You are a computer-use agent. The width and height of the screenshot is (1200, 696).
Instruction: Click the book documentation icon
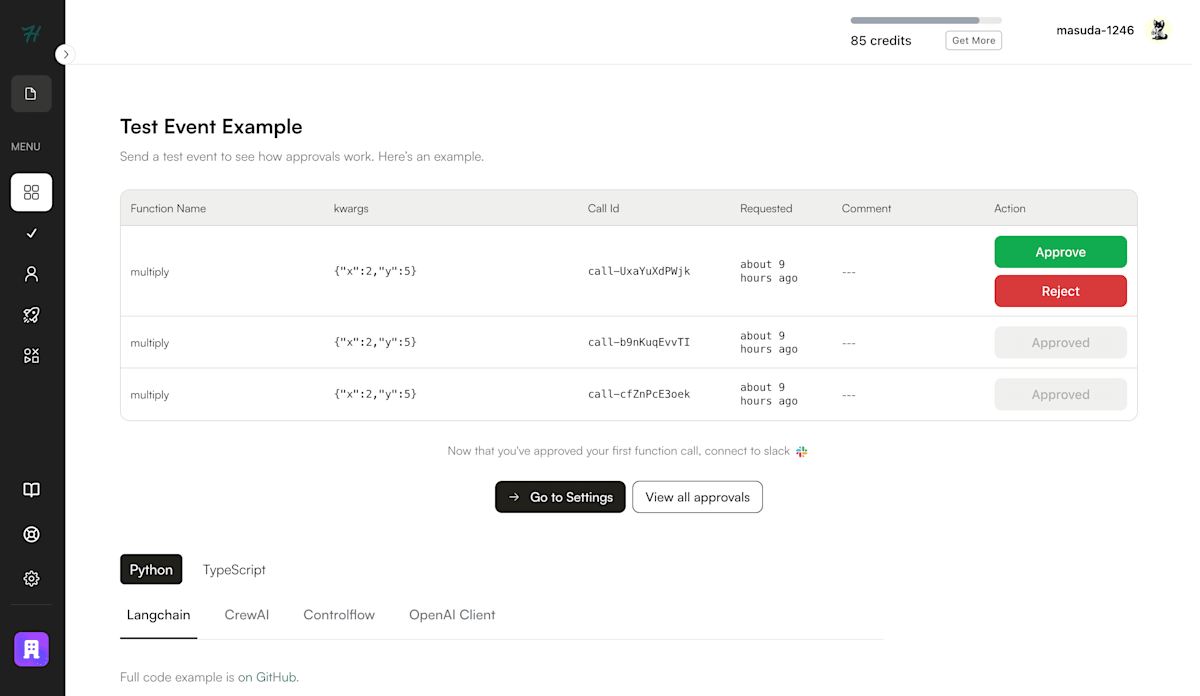[31, 490]
